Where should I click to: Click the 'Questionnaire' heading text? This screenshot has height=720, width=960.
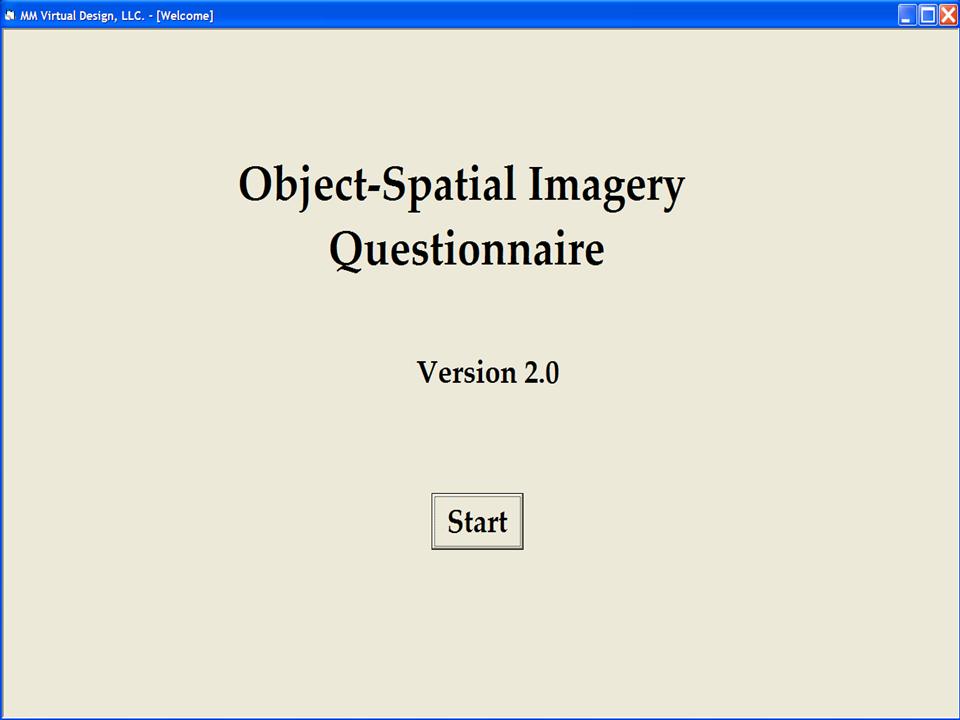pyautogui.click(x=467, y=250)
